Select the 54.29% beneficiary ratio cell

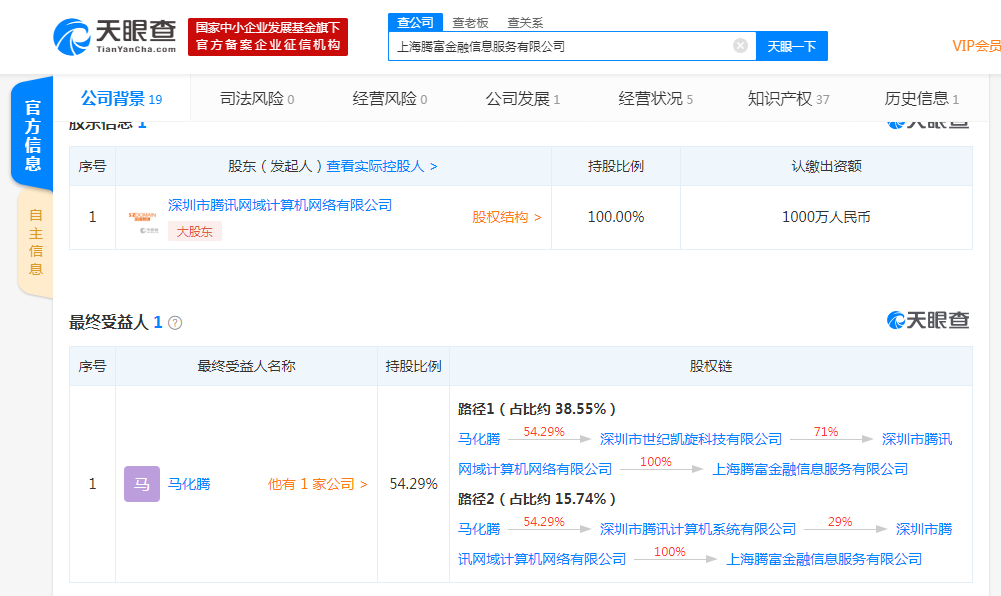(414, 484)
